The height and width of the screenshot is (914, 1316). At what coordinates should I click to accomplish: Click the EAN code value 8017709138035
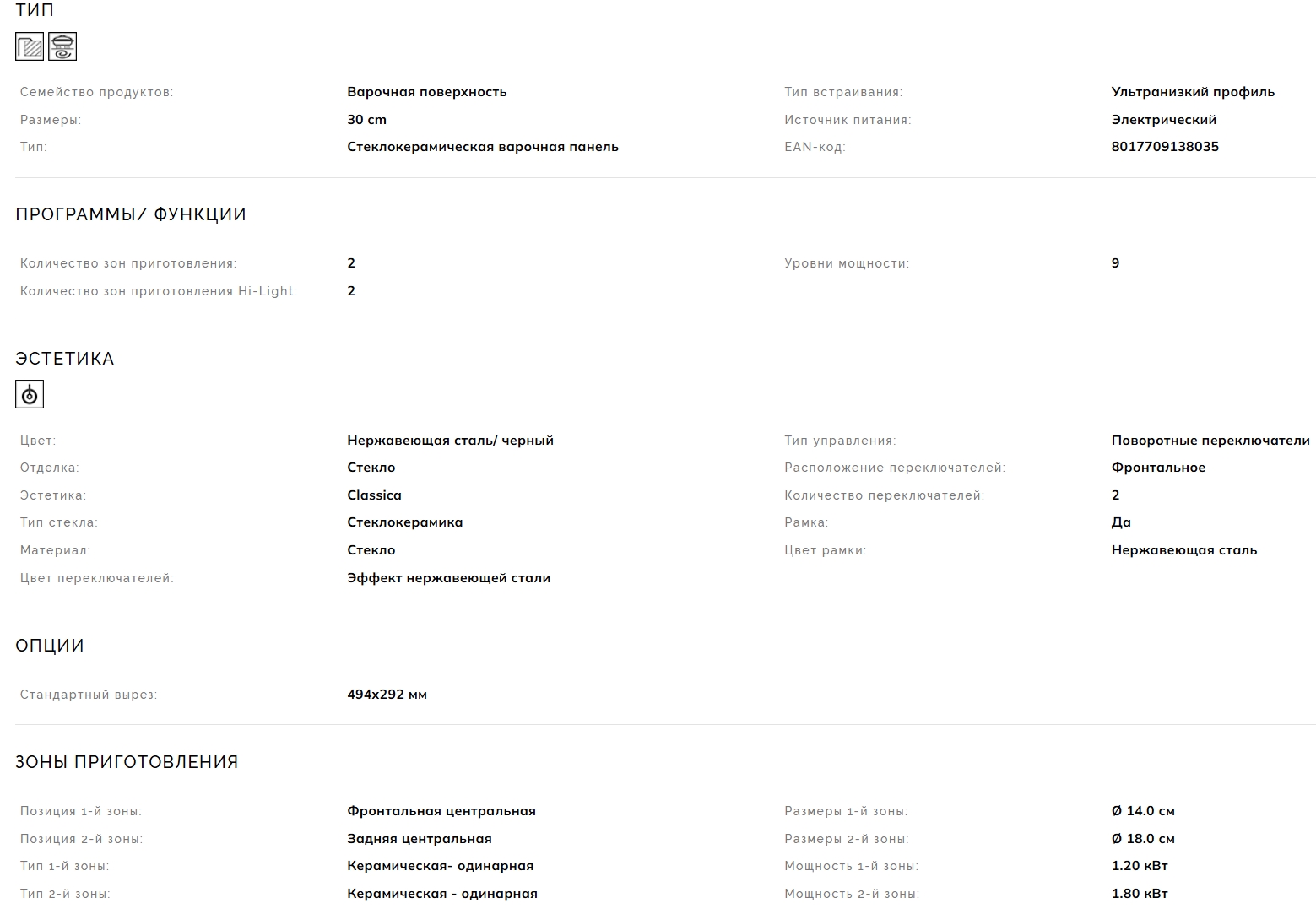(1165, 147)
